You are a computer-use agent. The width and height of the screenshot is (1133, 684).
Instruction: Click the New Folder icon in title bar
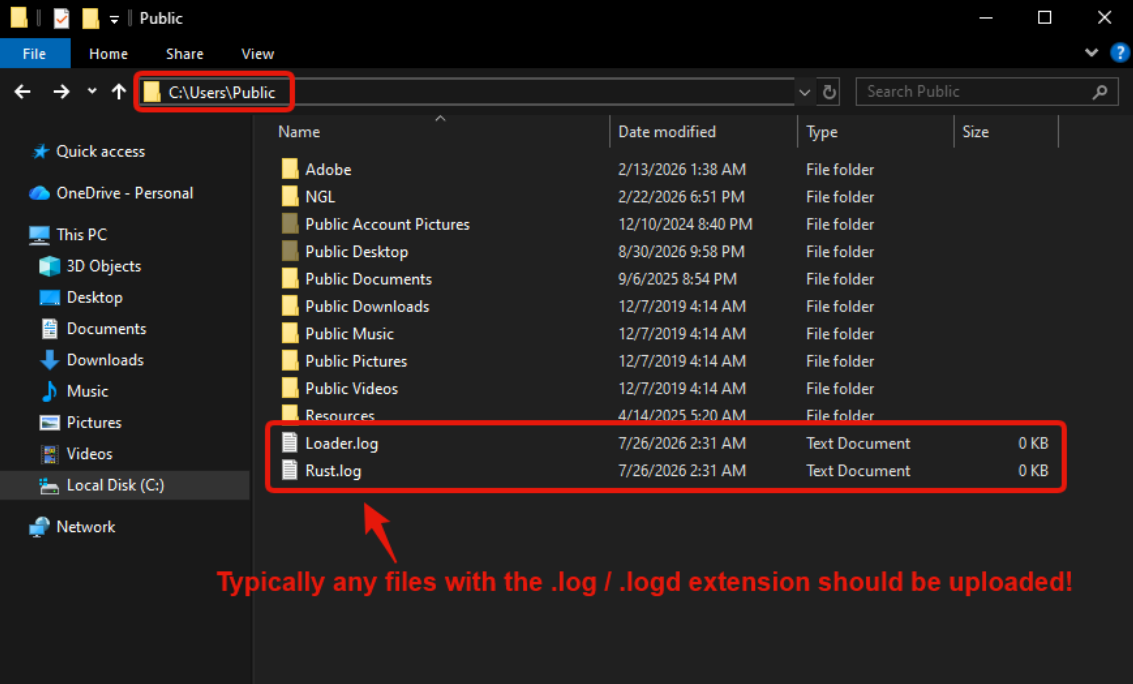90,18
